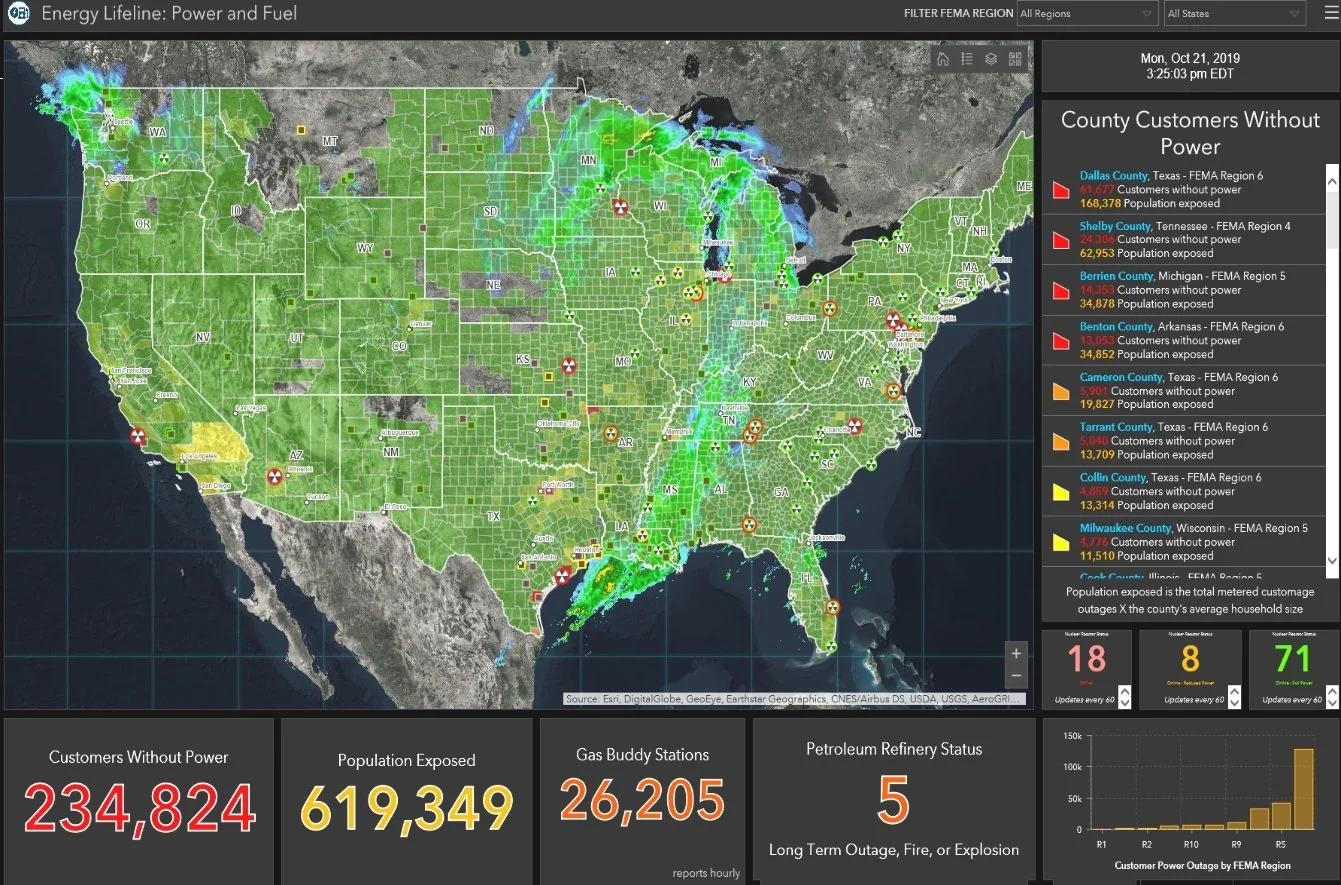Open the map layers stack icon
Viewport: 1341px width, 885px height.
click(991, 59)
